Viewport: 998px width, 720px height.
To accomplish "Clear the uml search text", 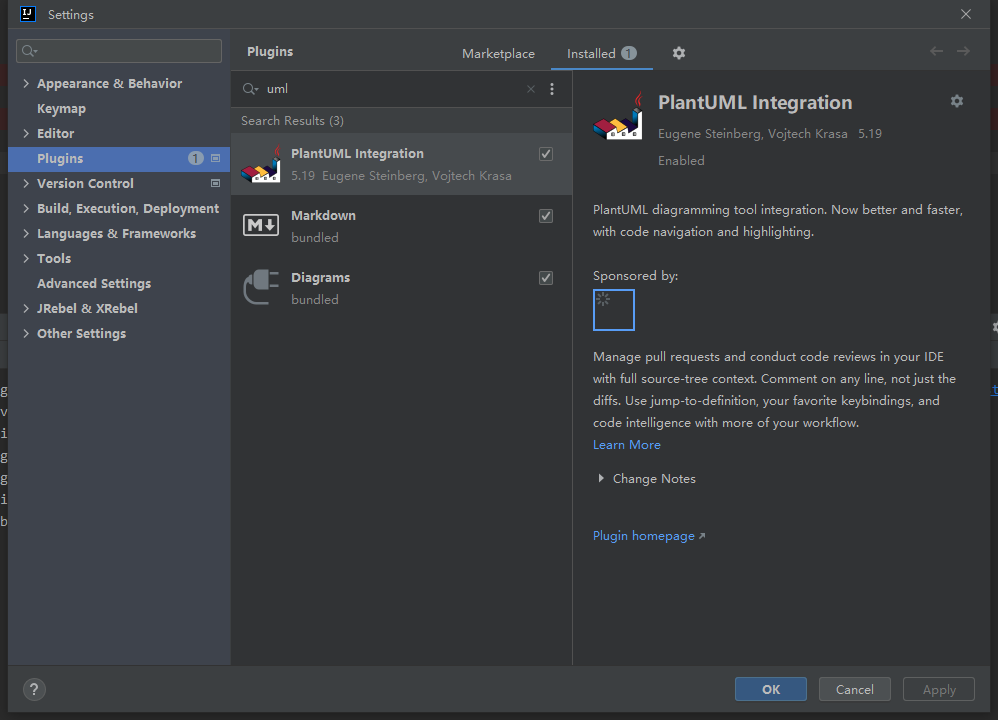I will (x=531, y=89).
